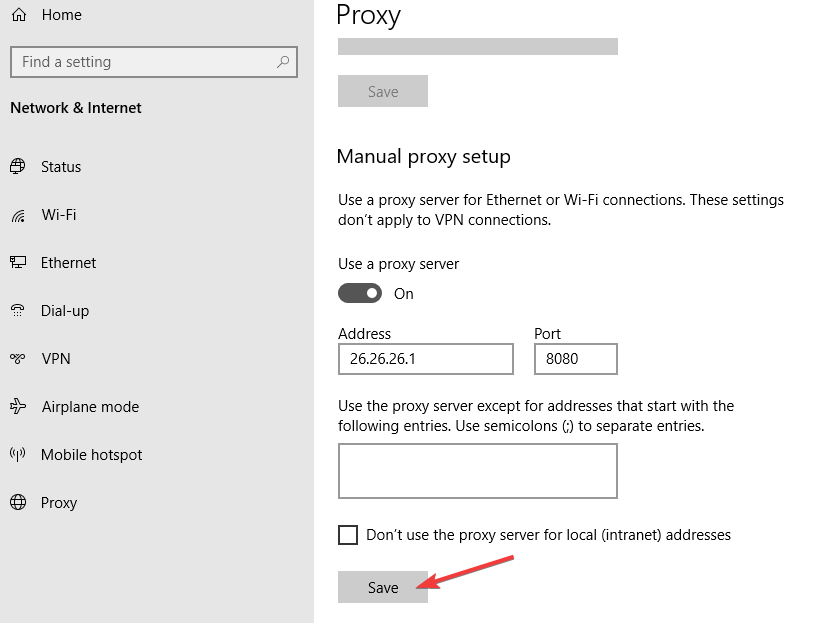Open the Airplane mode plane icon
Screen dimensions: 815x623
[x=18, y=406]
